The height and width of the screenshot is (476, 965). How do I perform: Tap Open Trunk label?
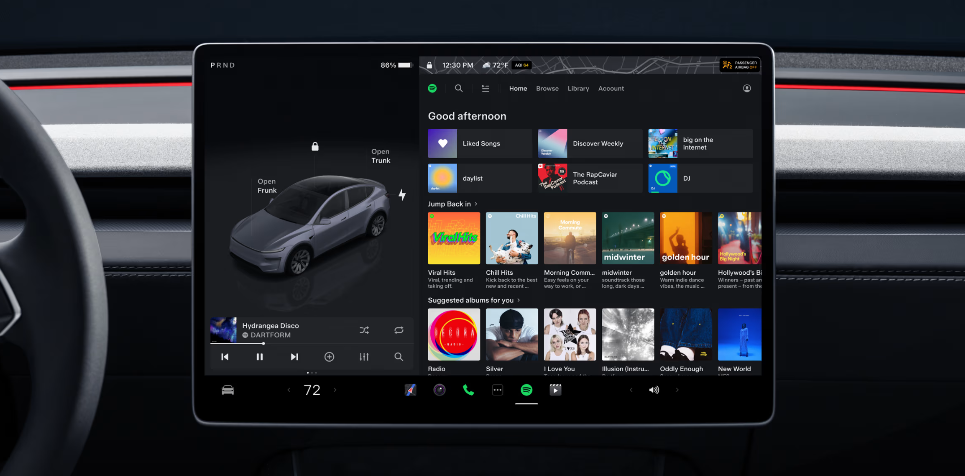(380, 156)
